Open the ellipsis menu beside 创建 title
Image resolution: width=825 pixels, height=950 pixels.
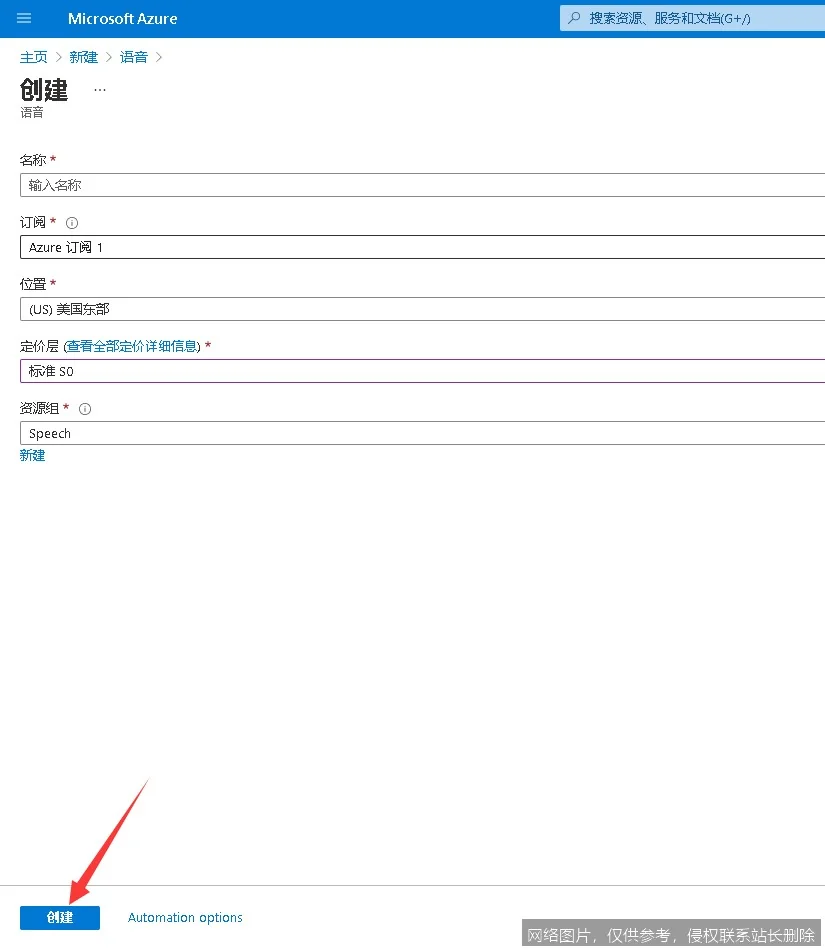click(x=99, y=89)
